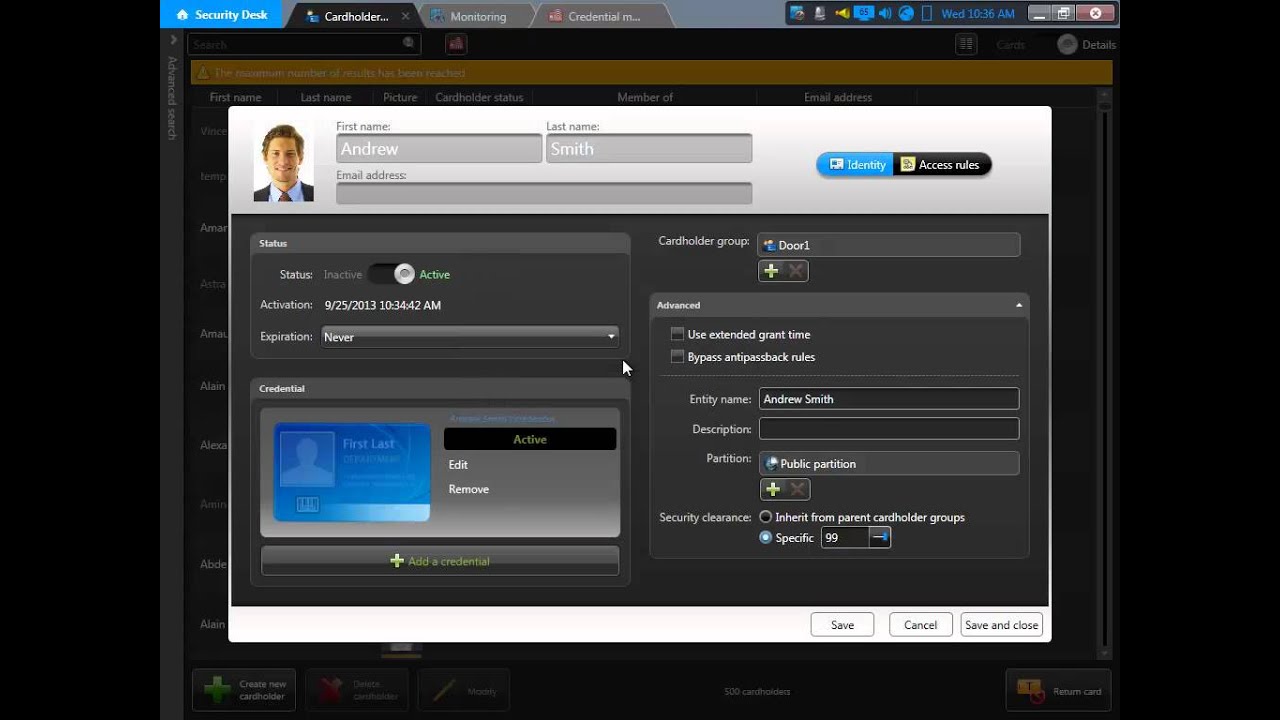Close the Cardholder tab with its X
Image resolution: width=1280 pixels, height=720 pixels.
405,16
